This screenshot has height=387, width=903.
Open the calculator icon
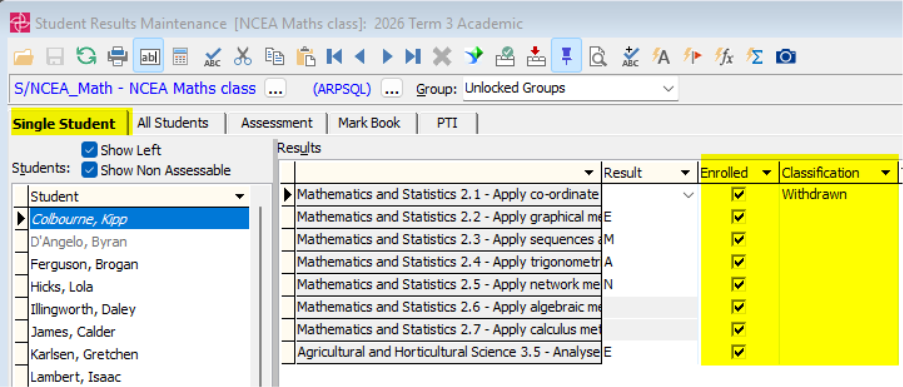coord(180,56)
